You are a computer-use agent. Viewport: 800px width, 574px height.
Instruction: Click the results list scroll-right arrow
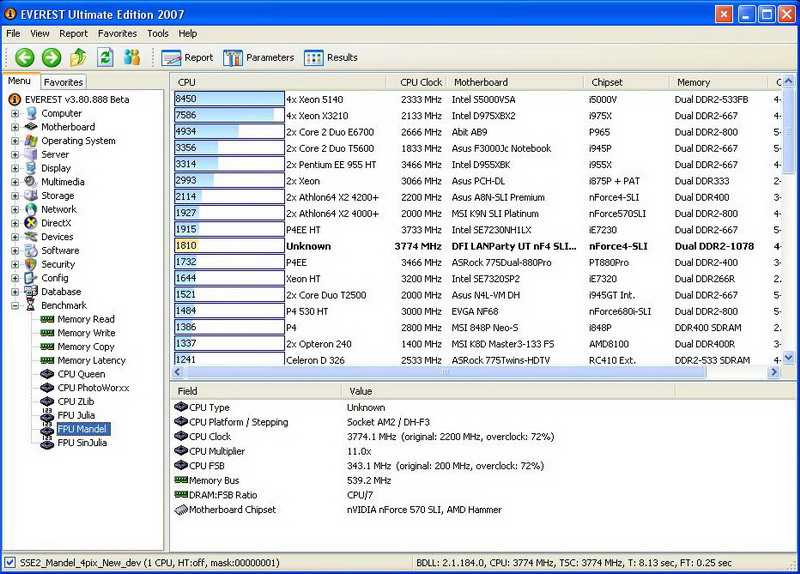(x=774, y=372)
